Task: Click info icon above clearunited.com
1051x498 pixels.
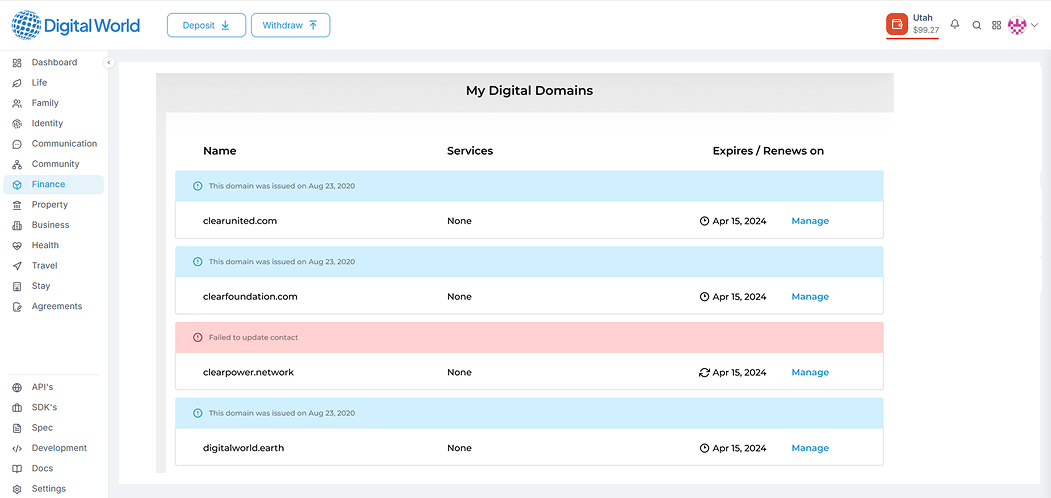Action: [197, 186]
